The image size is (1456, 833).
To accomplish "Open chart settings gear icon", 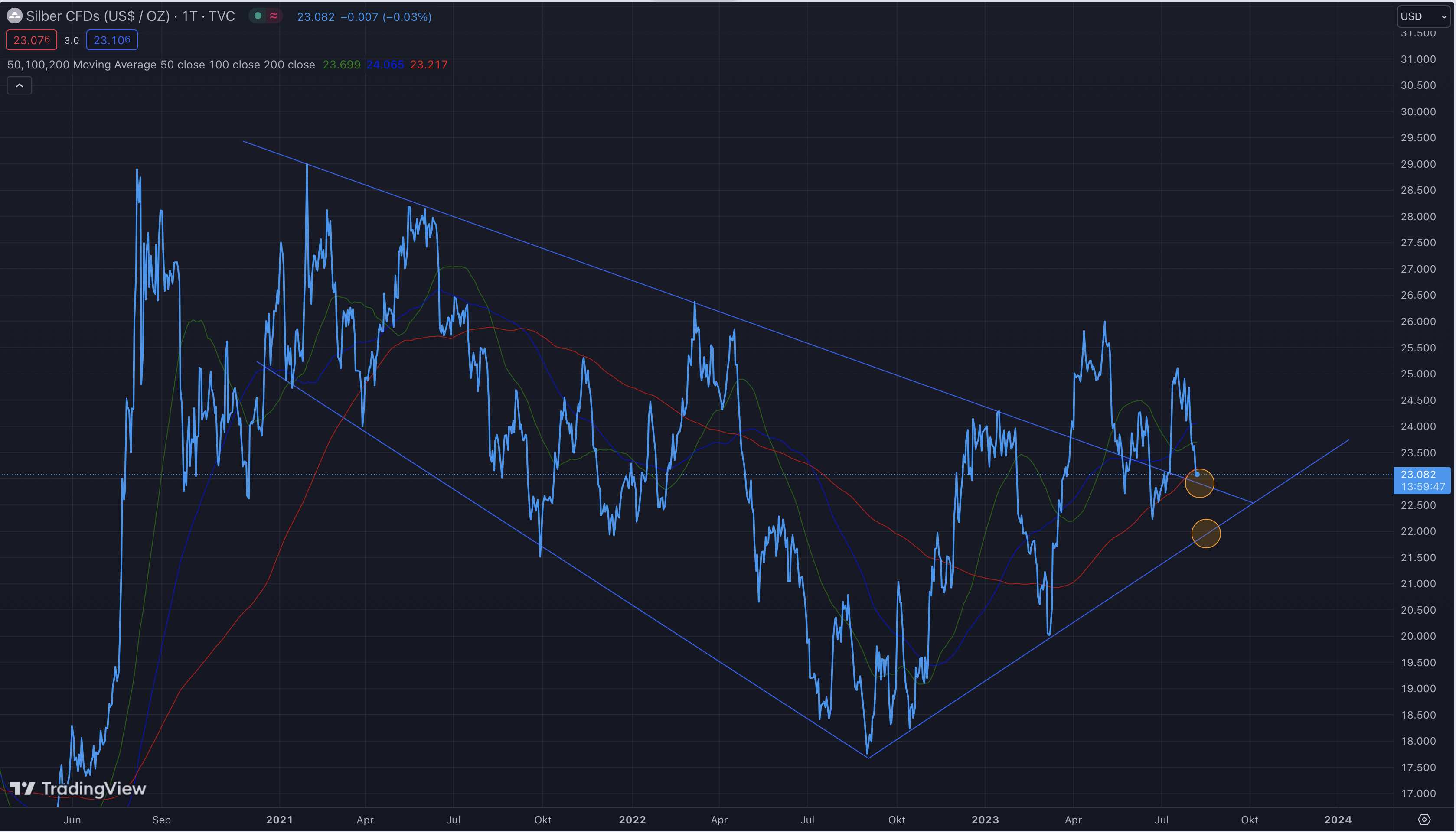I will pos(1424,820).
